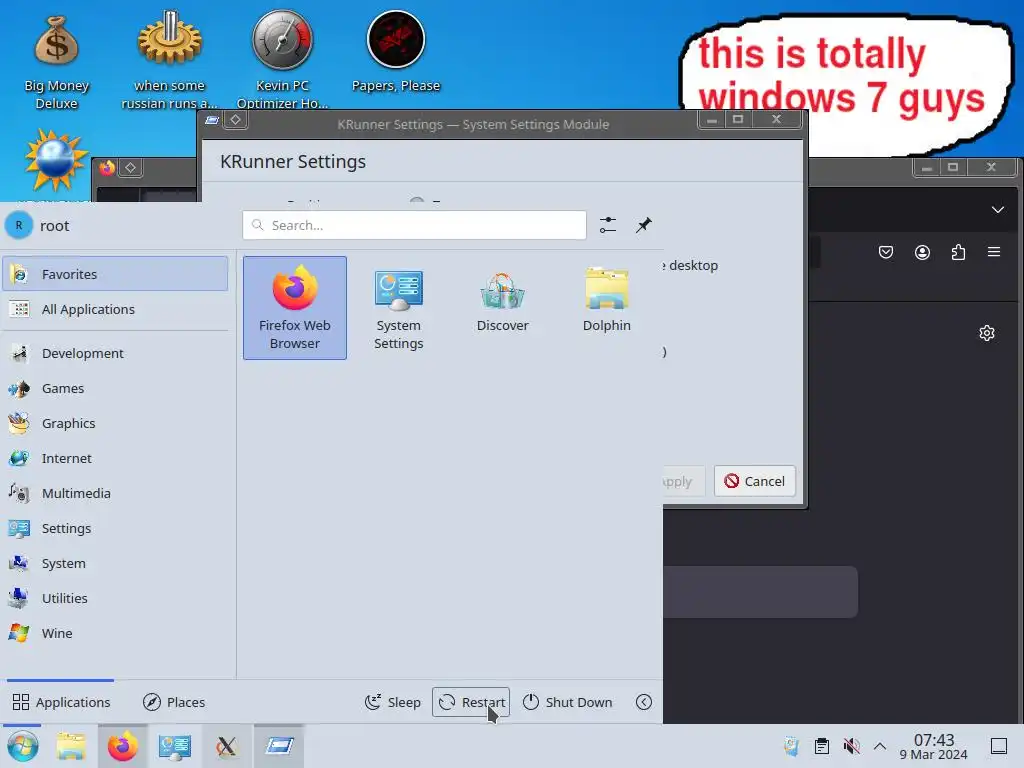
Task: Open Big Money Deluxe desktop icon
Action: (57, 62)
